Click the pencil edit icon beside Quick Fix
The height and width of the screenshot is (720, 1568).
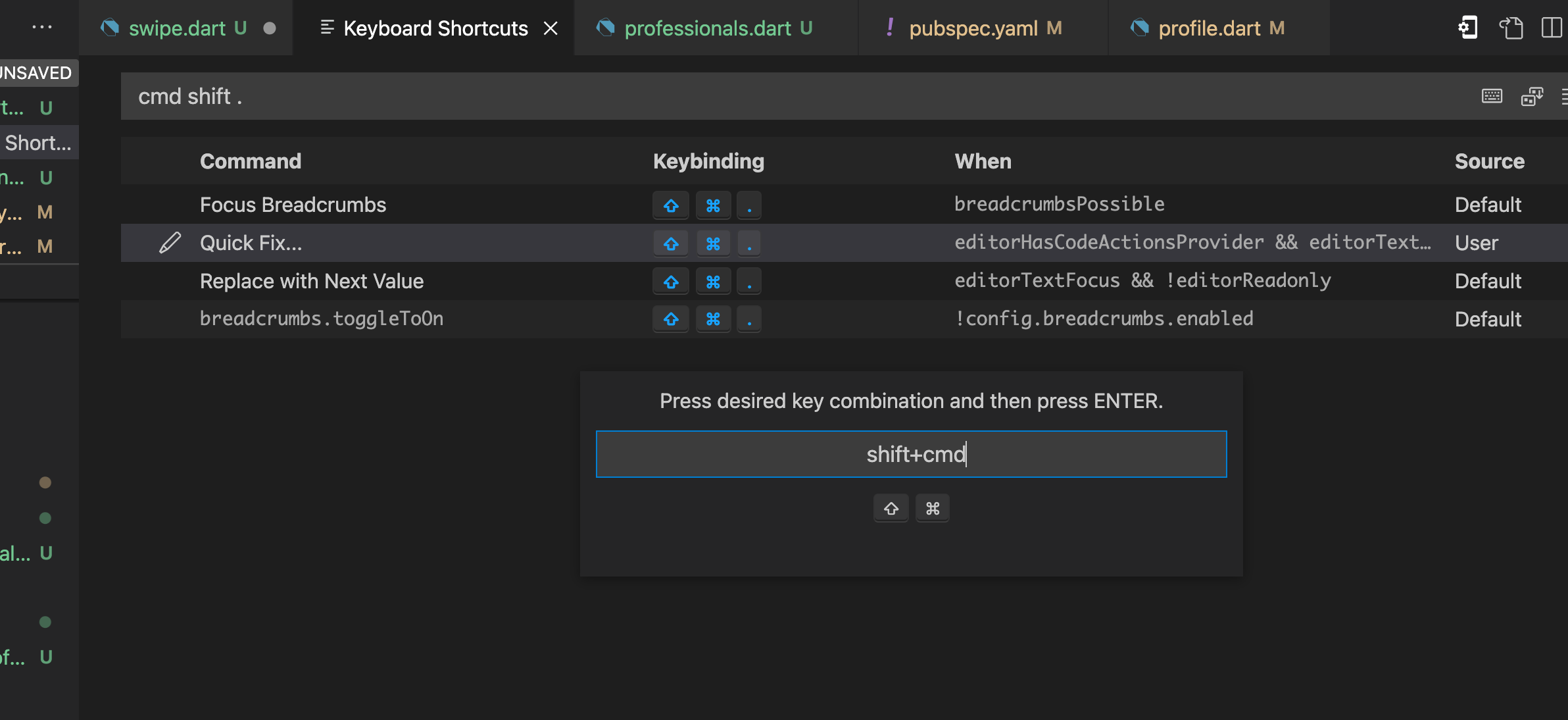(170, 243)
